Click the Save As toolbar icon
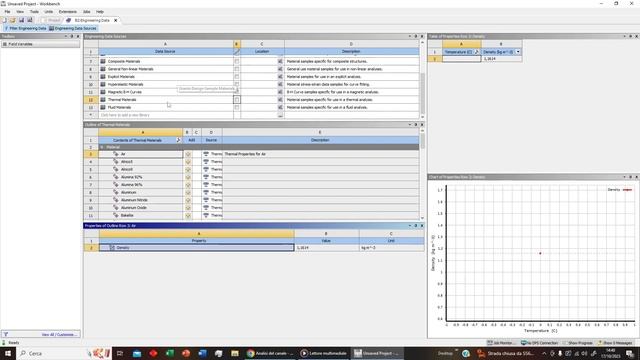 [30, 20]
